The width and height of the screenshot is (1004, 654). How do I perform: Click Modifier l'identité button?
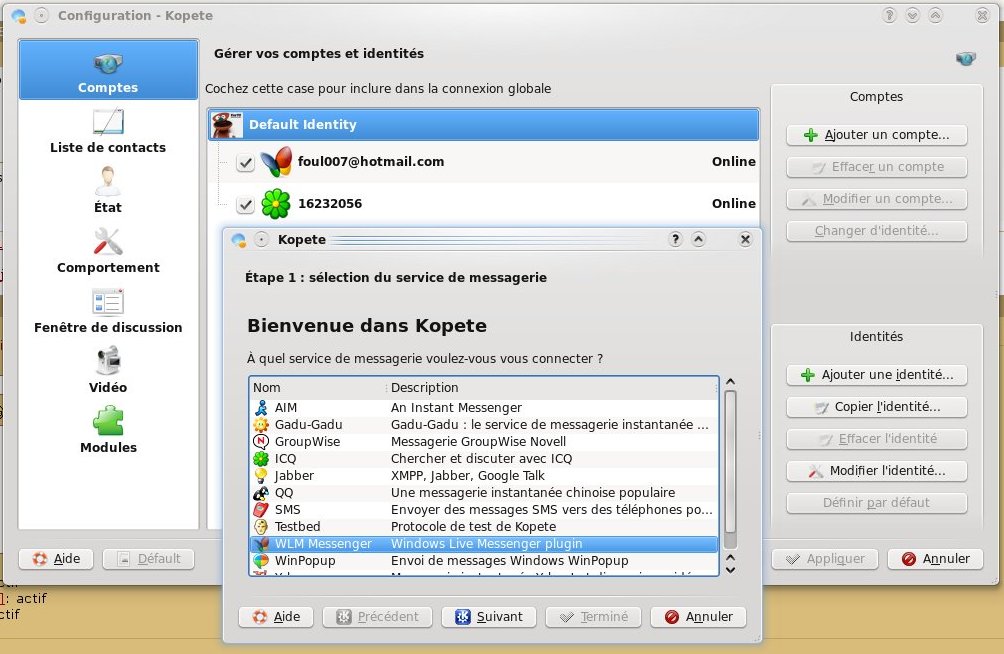(877, 471)
